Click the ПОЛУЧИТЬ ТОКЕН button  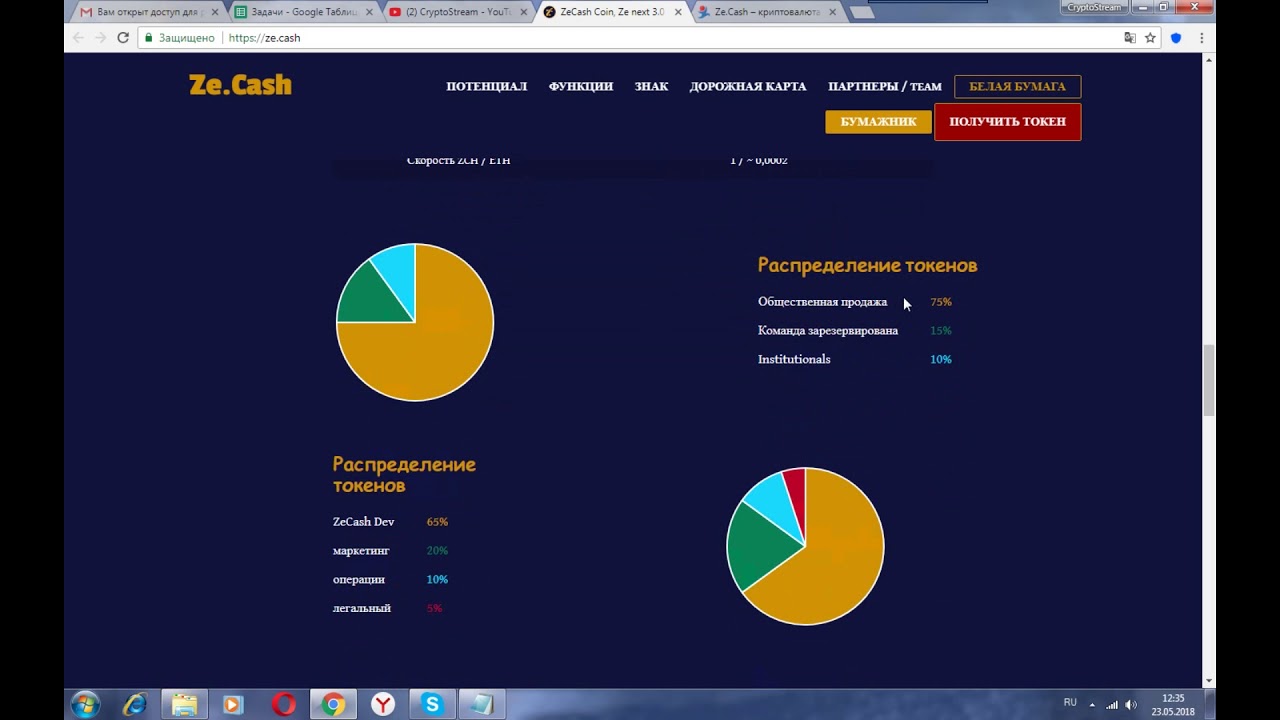(x=1007, y=121)
